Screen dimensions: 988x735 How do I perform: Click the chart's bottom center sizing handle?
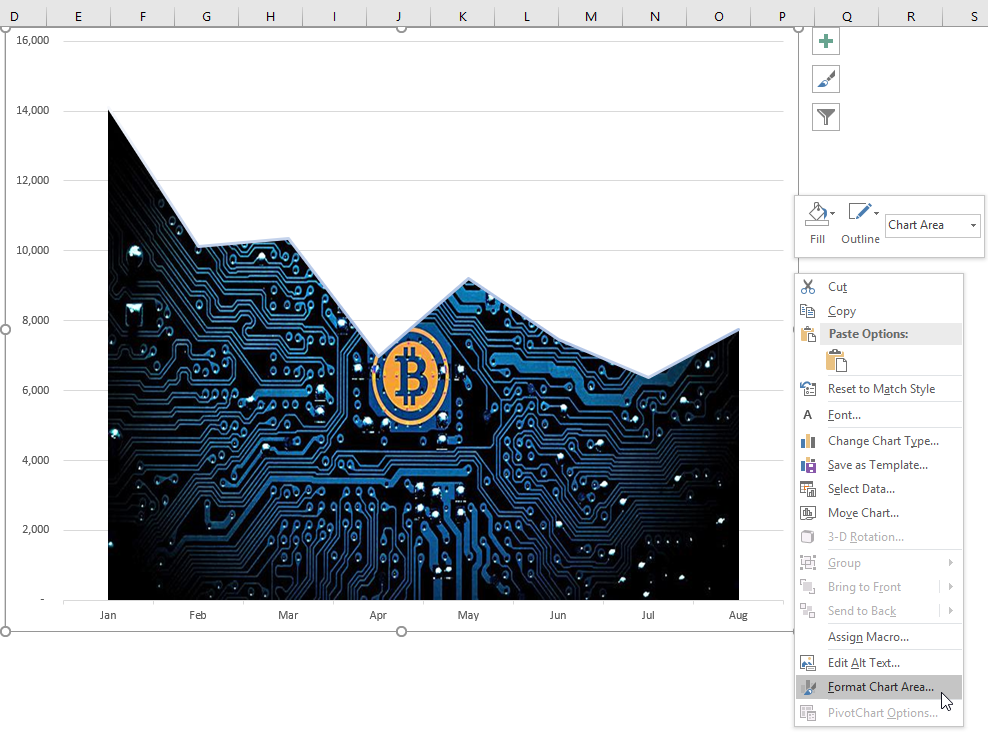(x=401, y=631)
